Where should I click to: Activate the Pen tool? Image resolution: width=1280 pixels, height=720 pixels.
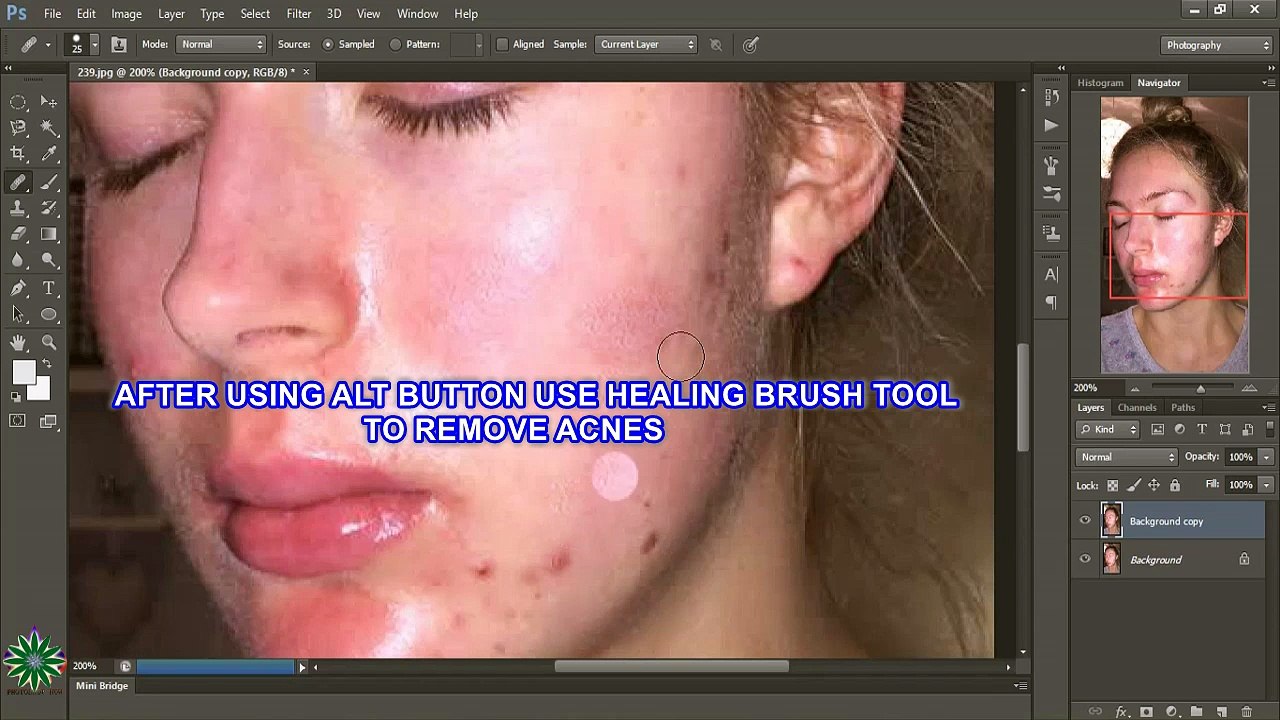[x=18, y=288]
